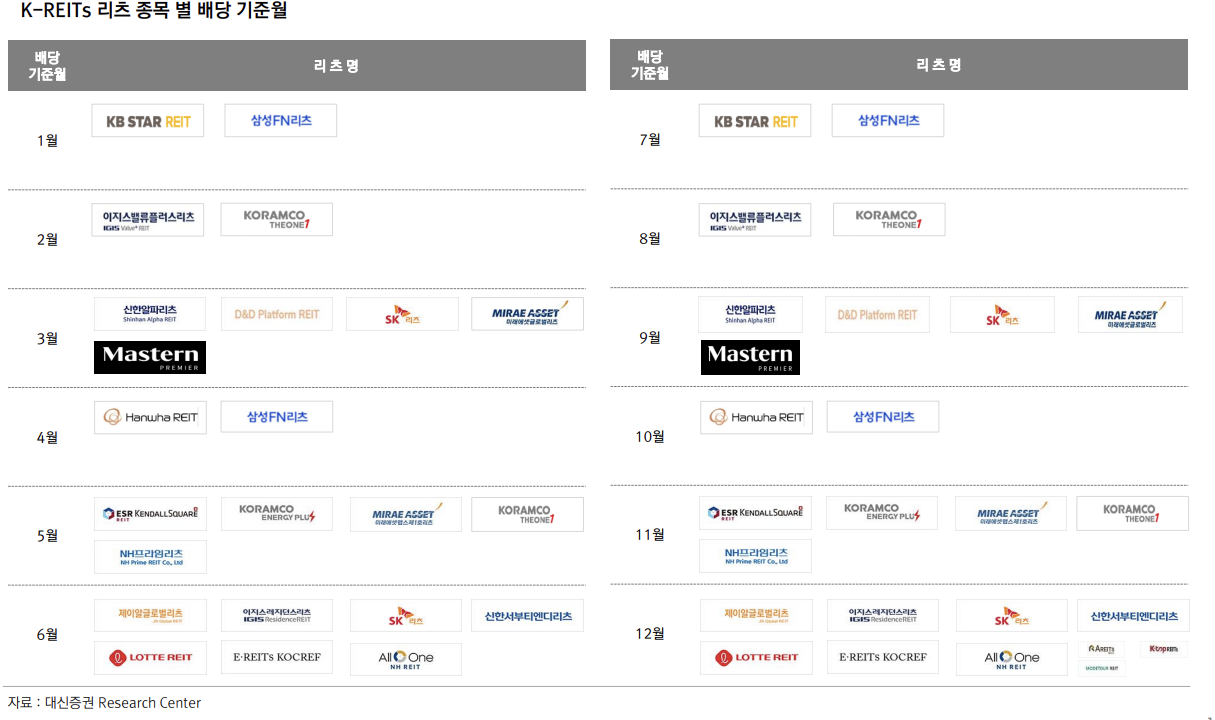
Task: Click 제이알글로벌리츠 logo in the 6월 row
Action: (x=152, y=615)
